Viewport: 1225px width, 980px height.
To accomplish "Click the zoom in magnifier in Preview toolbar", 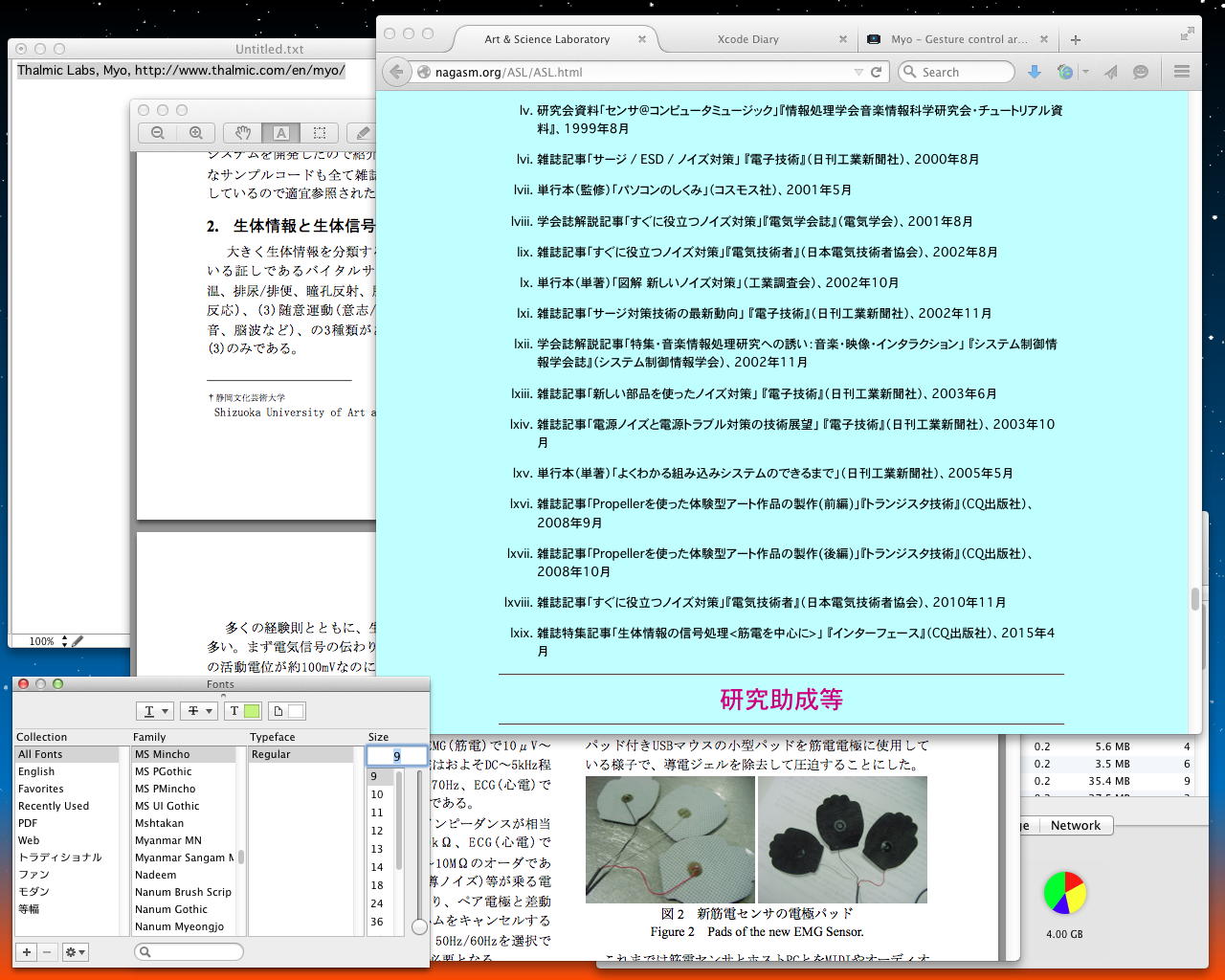I will click(x=195, y=133).
